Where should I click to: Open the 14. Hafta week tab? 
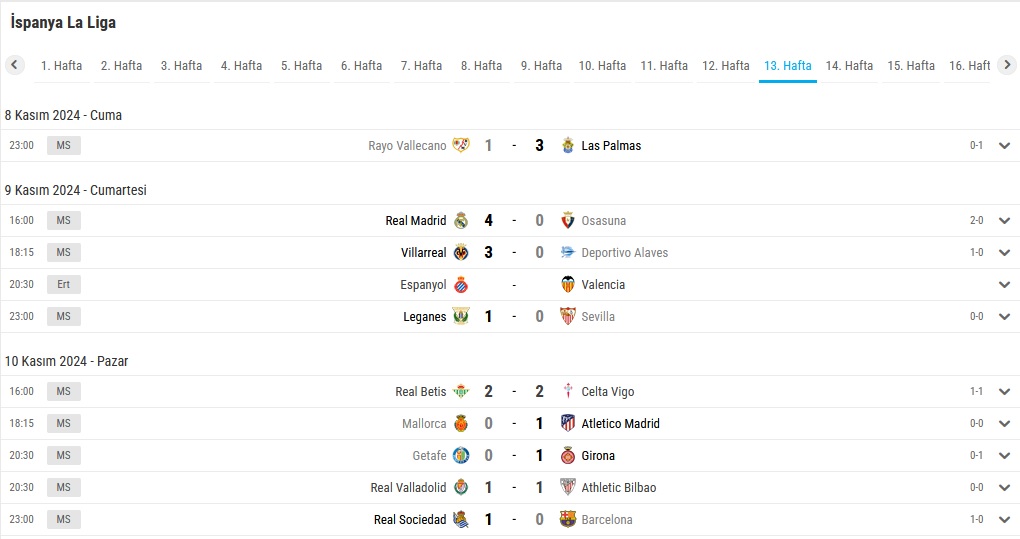click(849, 66)
